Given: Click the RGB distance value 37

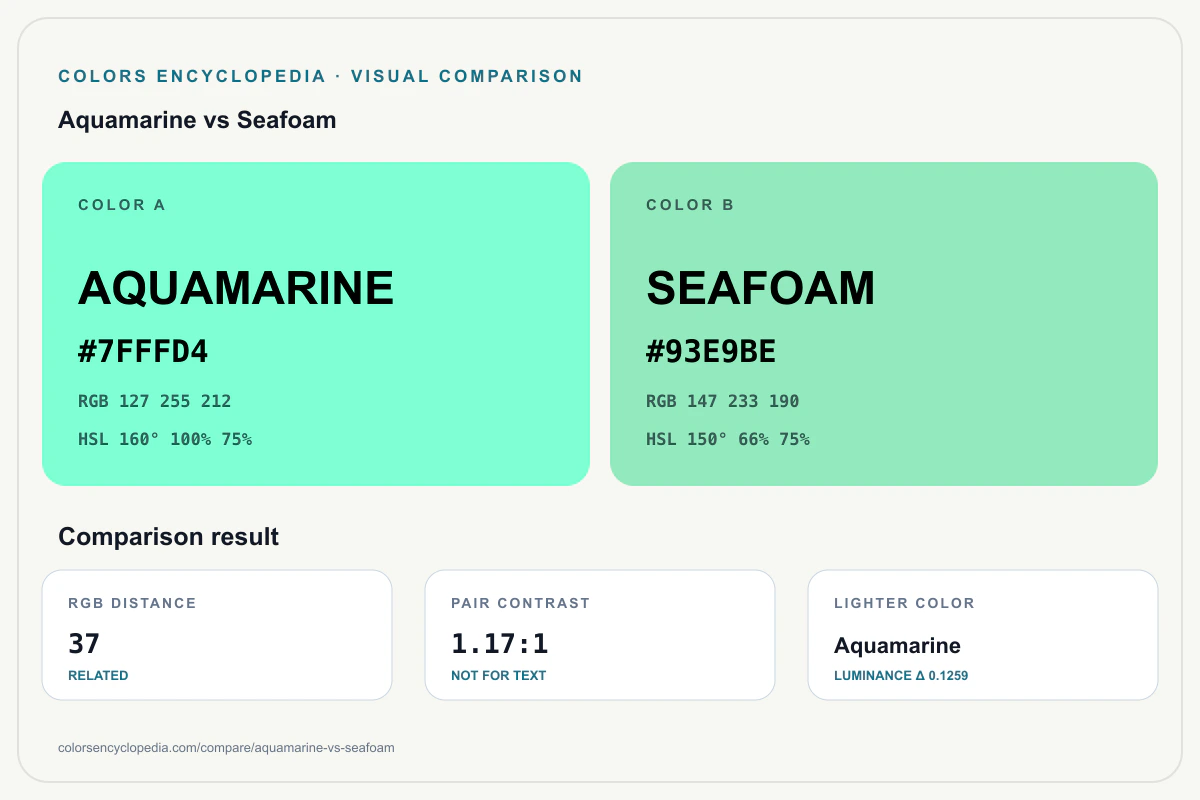Looking at the screenshot, I should 84,644.
